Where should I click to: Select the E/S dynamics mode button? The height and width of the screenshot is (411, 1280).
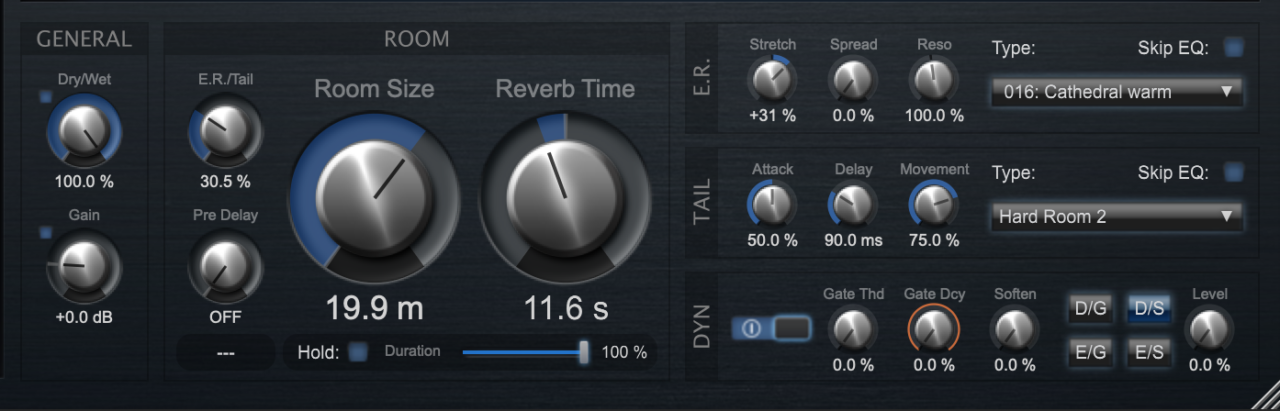[x=1149, y=351]
